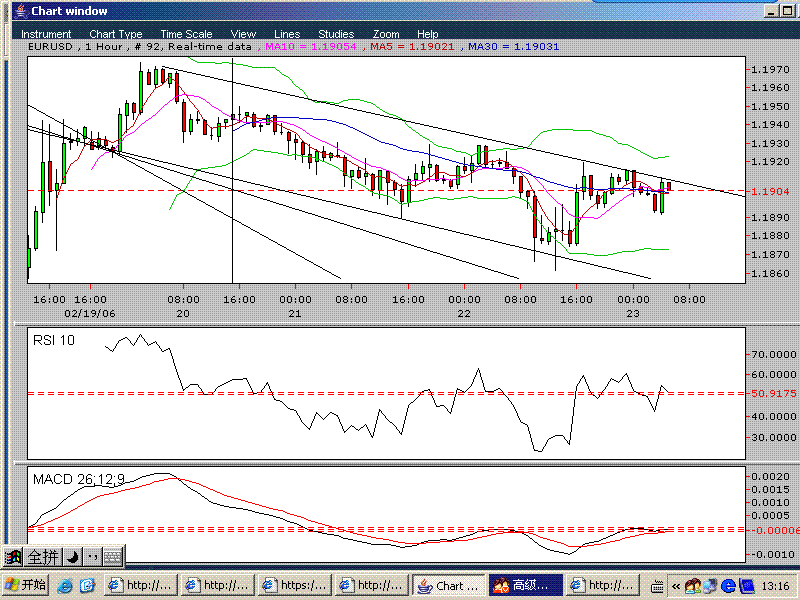Open the 开始 Start menu
Image resolution: width=800 pixels, height=600 pixels.
click(x=25, y=585)
